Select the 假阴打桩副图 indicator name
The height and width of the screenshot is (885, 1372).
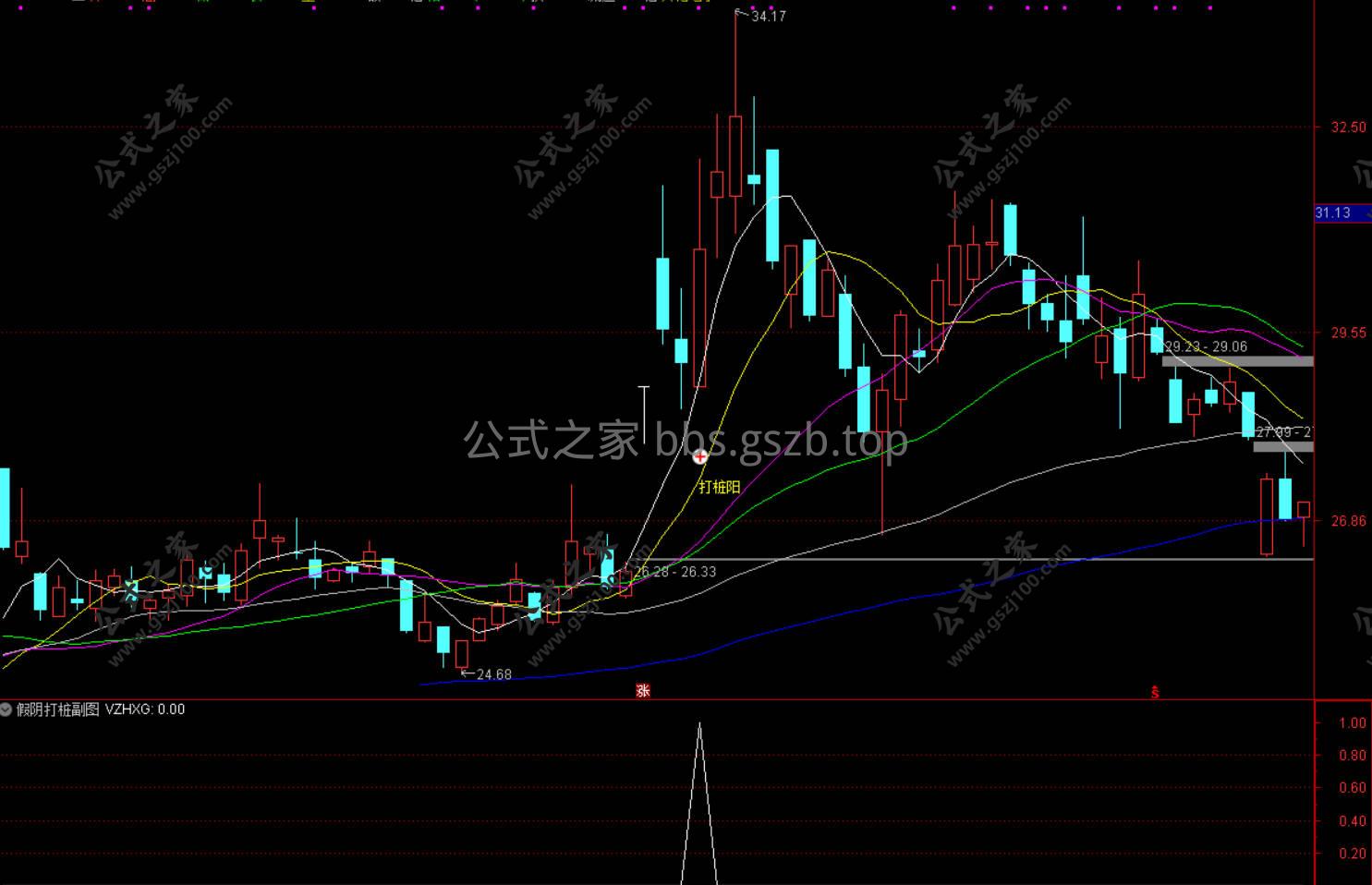tap(58, 709)
